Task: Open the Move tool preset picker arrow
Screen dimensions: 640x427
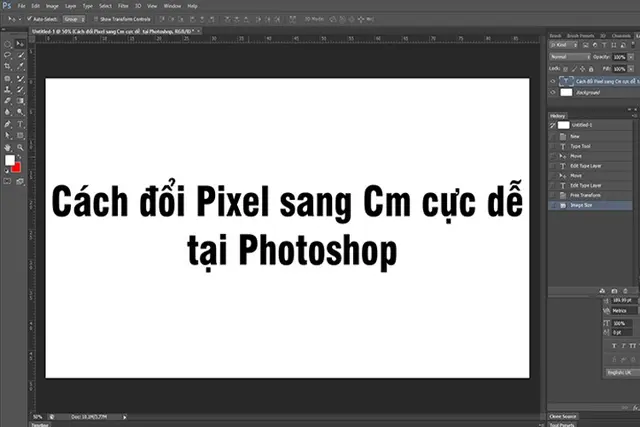Action: click(20, 19)
